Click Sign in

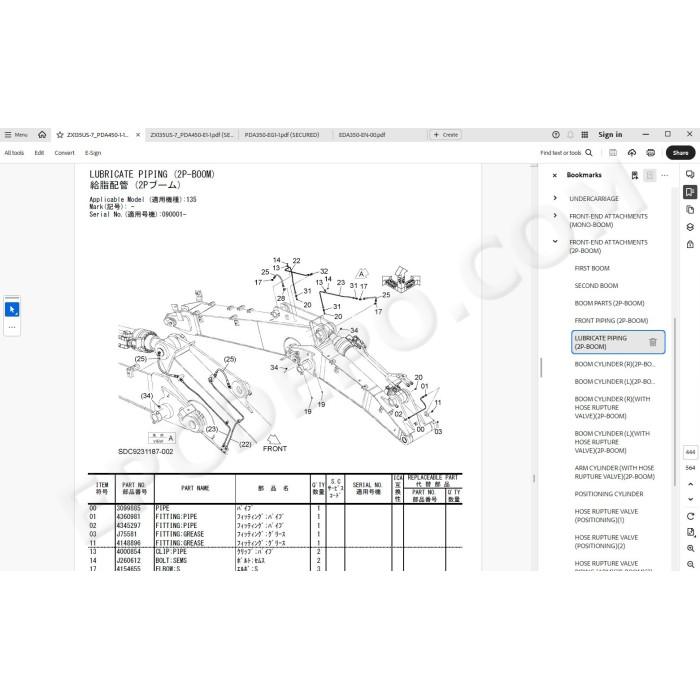(610, 134)
